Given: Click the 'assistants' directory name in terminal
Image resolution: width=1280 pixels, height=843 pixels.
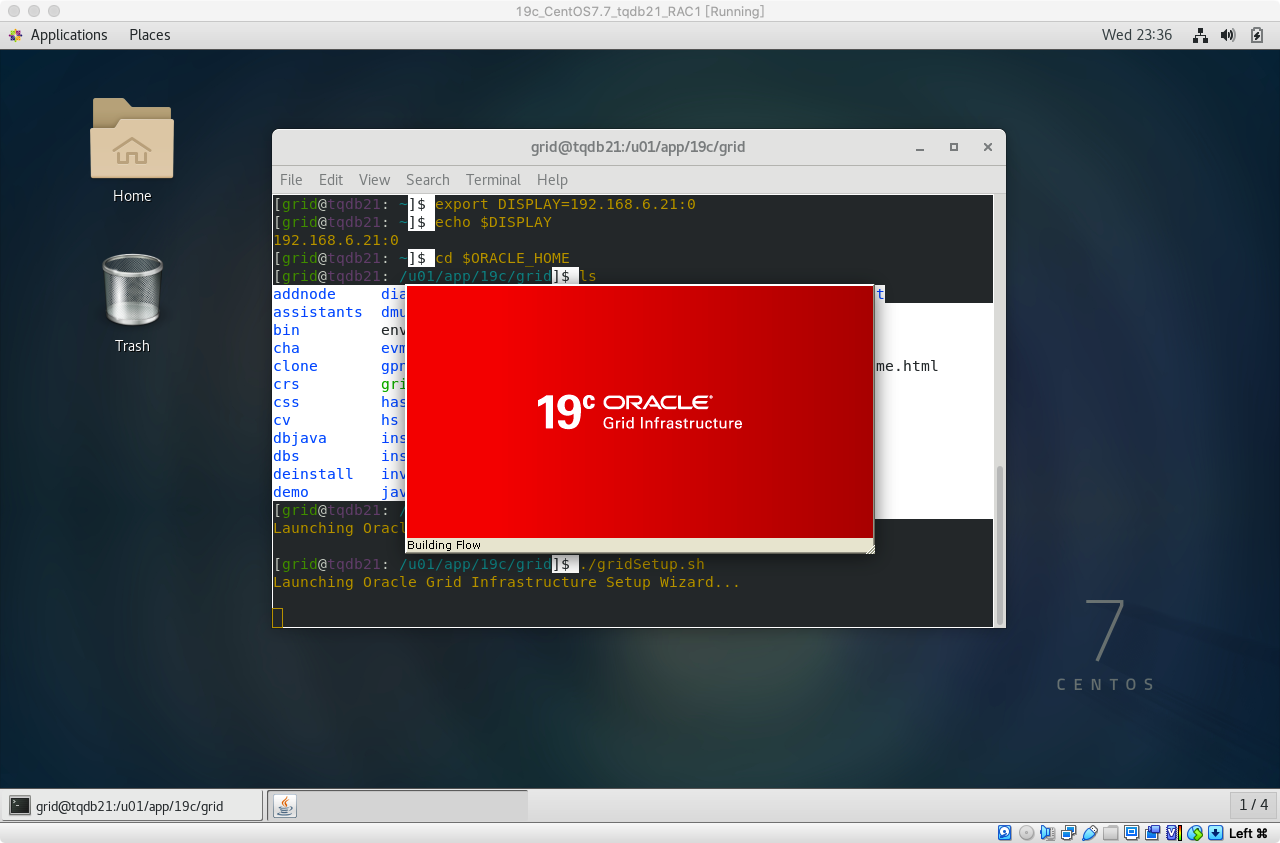Looking at the screenshot, I should (x=318, y=312).
